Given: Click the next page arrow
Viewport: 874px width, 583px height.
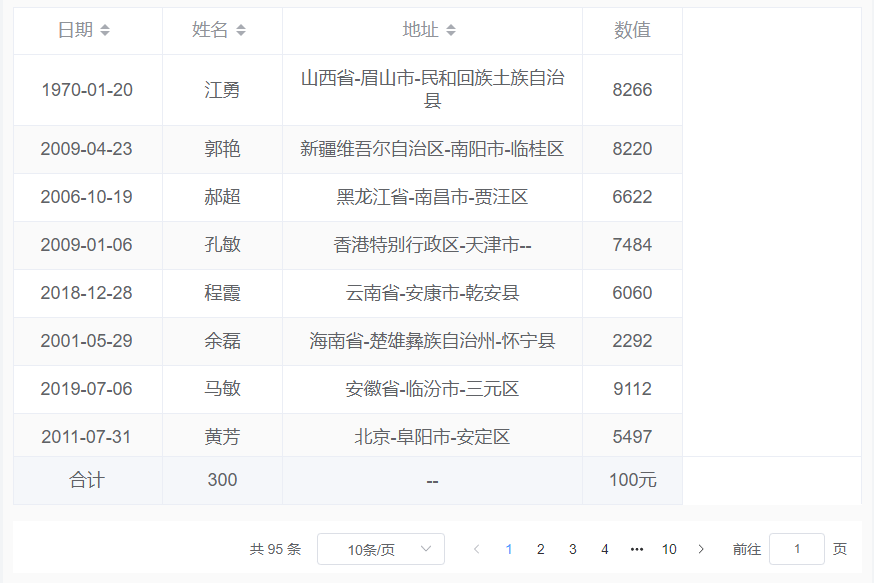Looking at the screenshot, I should (701, 549).
